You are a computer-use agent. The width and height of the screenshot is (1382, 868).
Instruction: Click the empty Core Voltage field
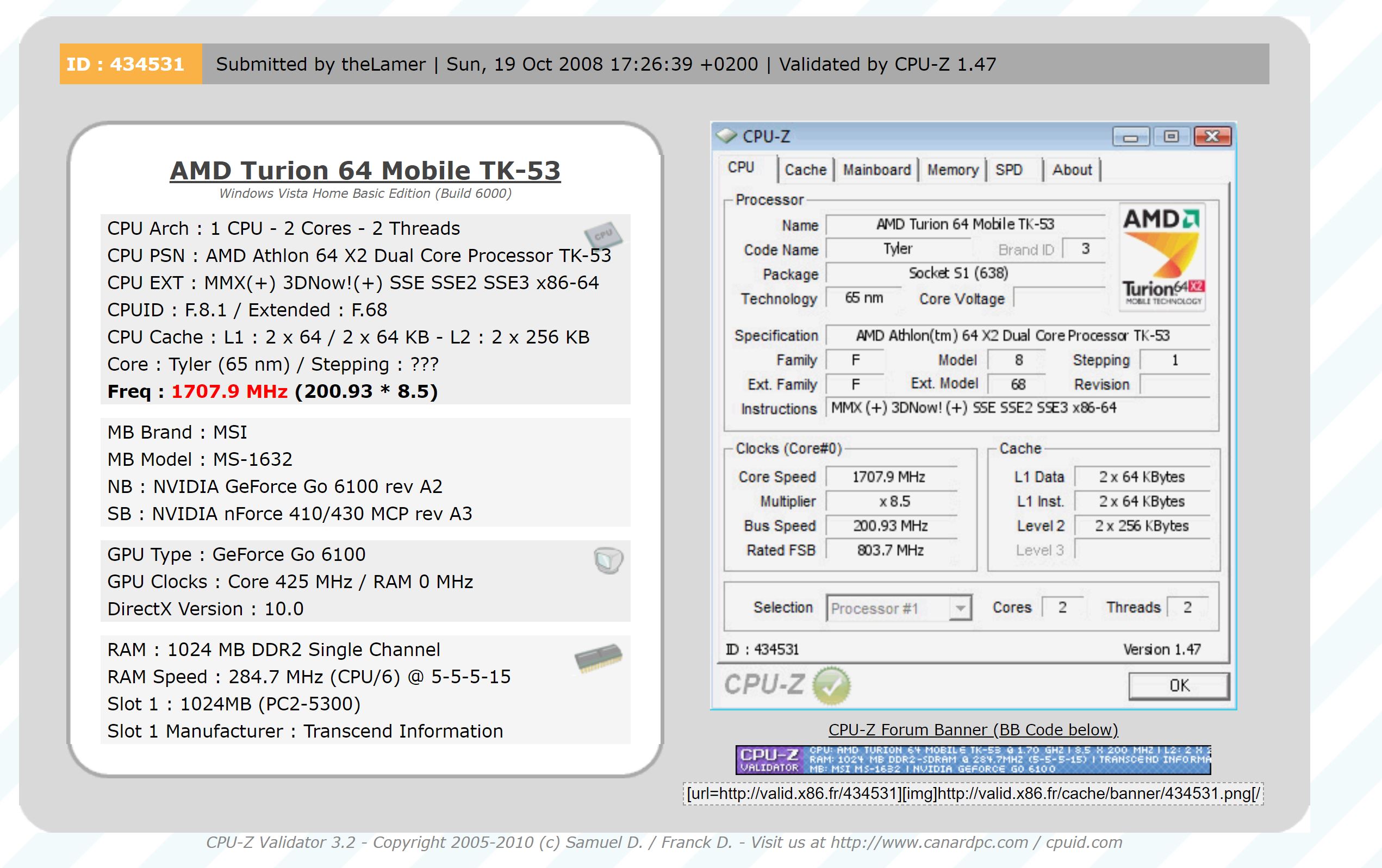(x=1060, y=298)
